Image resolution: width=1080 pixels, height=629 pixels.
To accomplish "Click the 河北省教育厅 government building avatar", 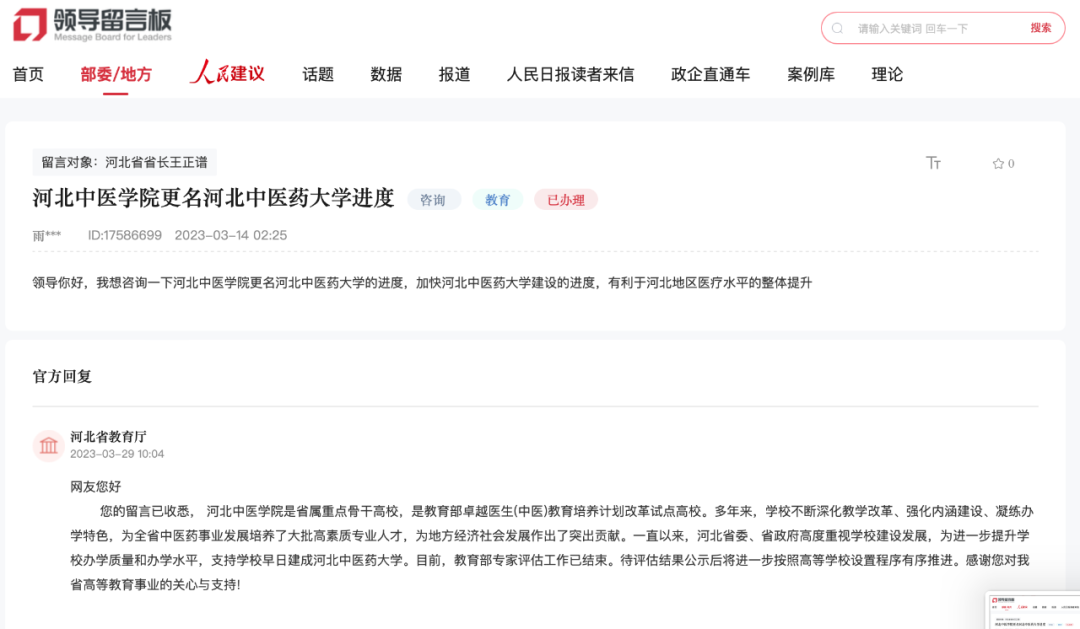I will pyautogui.click(x=48, y=445).
